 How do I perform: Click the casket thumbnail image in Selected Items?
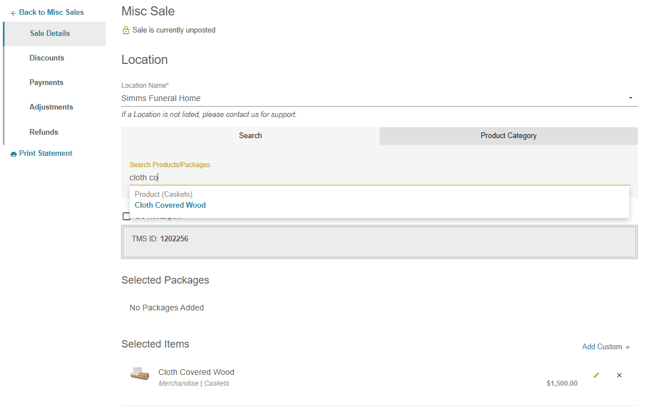tap(140, 374)
